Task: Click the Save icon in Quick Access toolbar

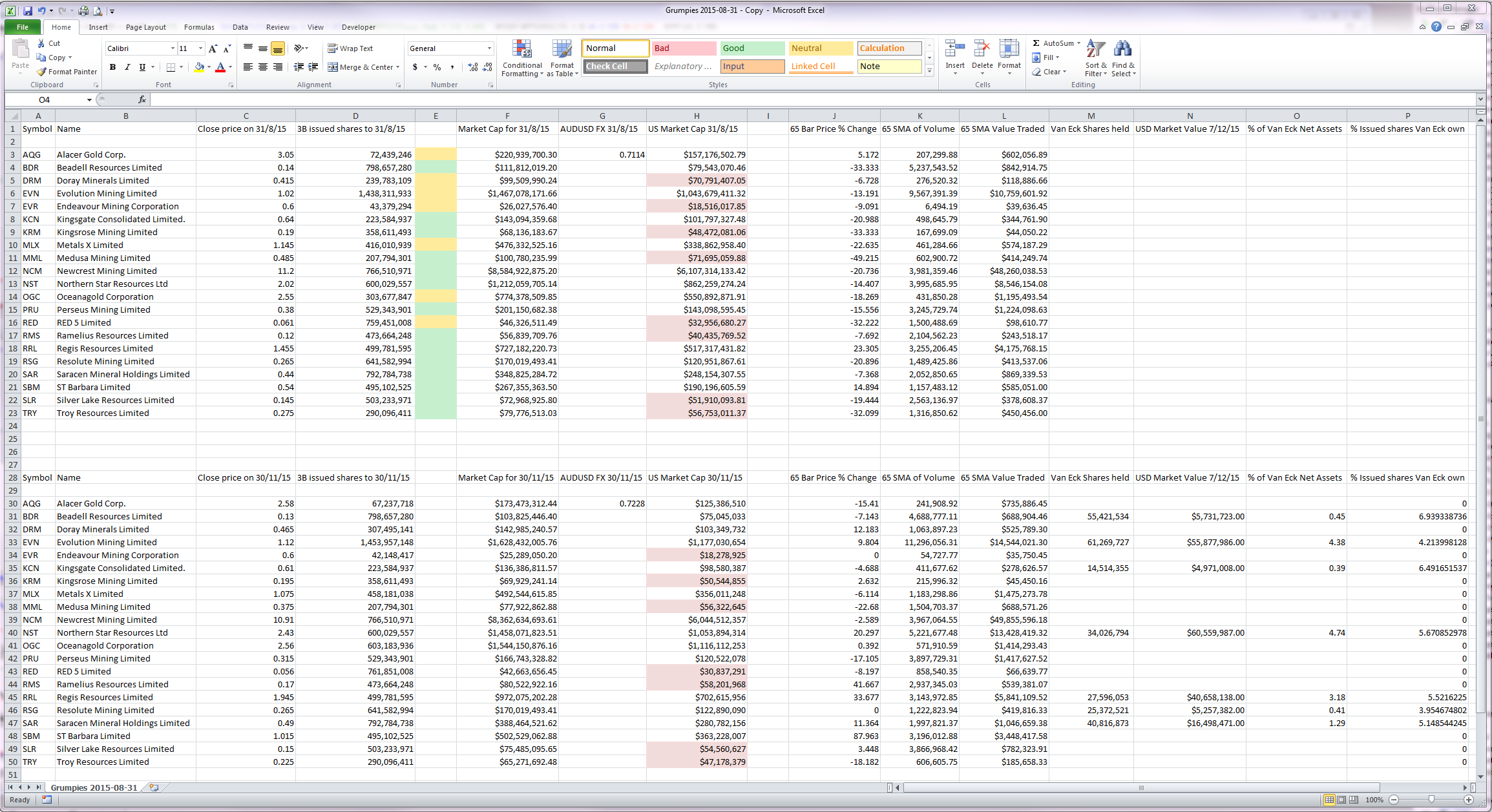Action: coord(28,11)
